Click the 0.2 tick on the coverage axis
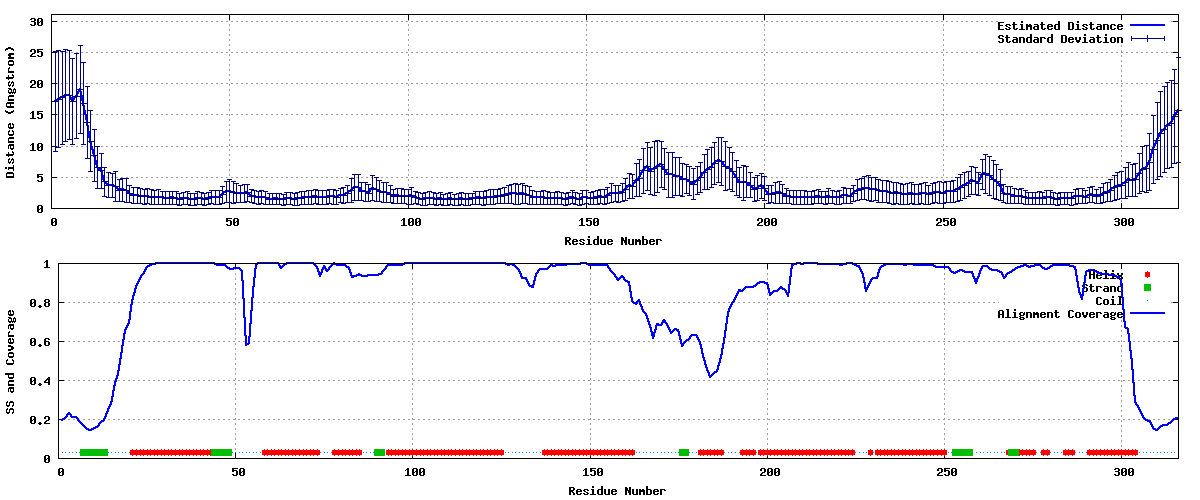 [40, 420]
